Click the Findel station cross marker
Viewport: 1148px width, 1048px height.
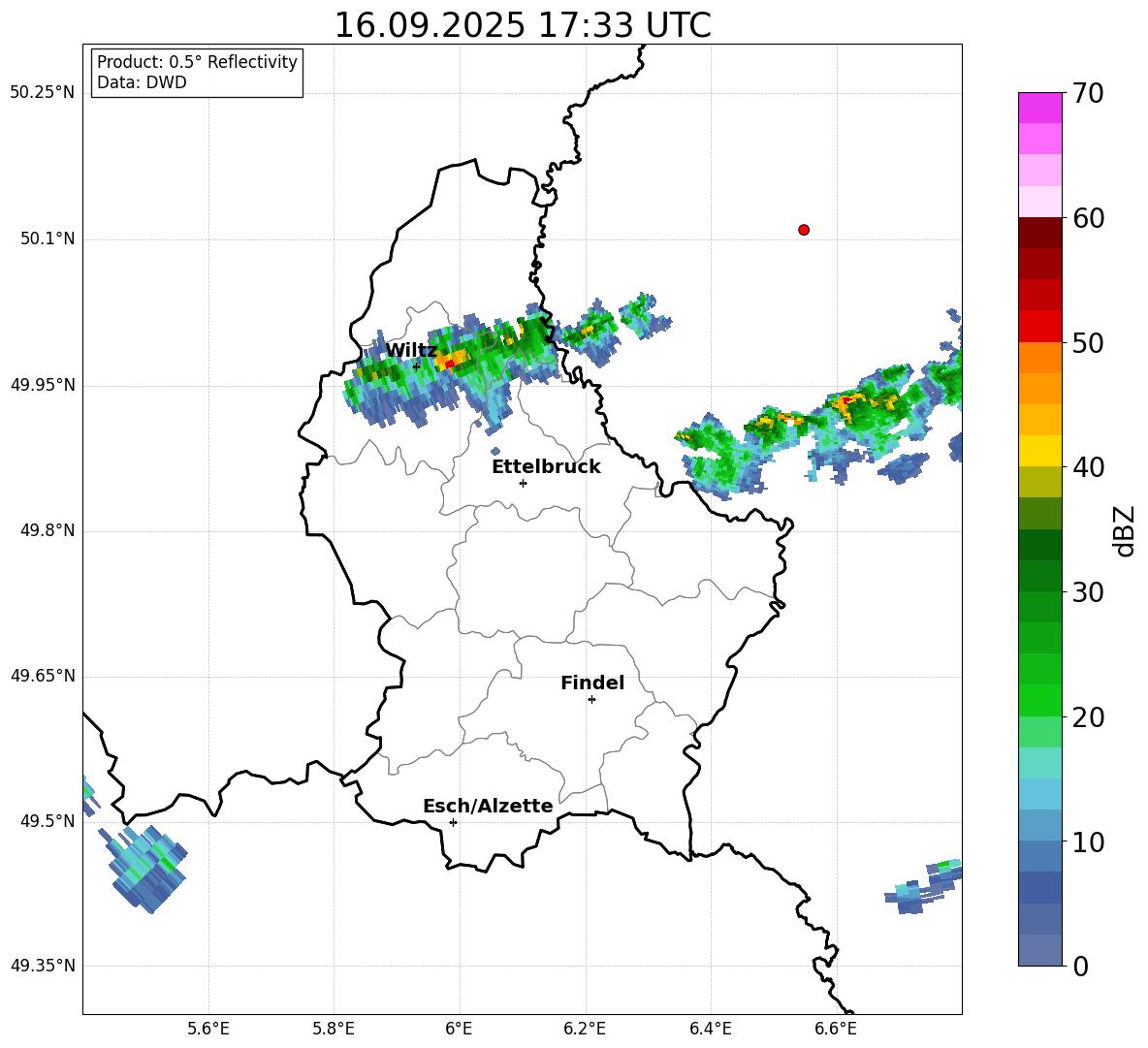click(x=591, y=700)
